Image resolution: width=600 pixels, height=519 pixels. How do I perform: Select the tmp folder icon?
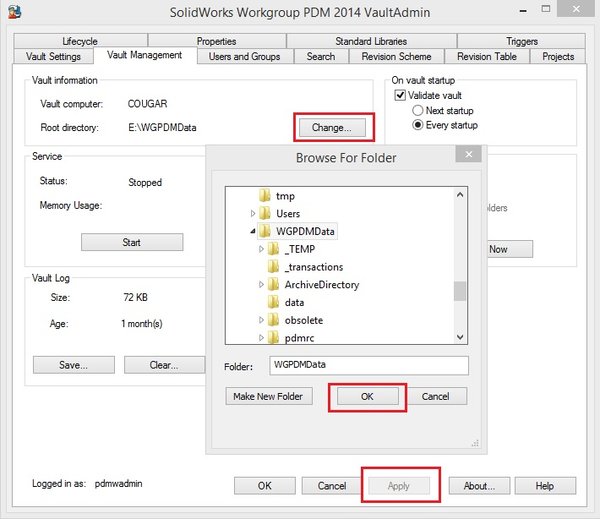[264, 196]
